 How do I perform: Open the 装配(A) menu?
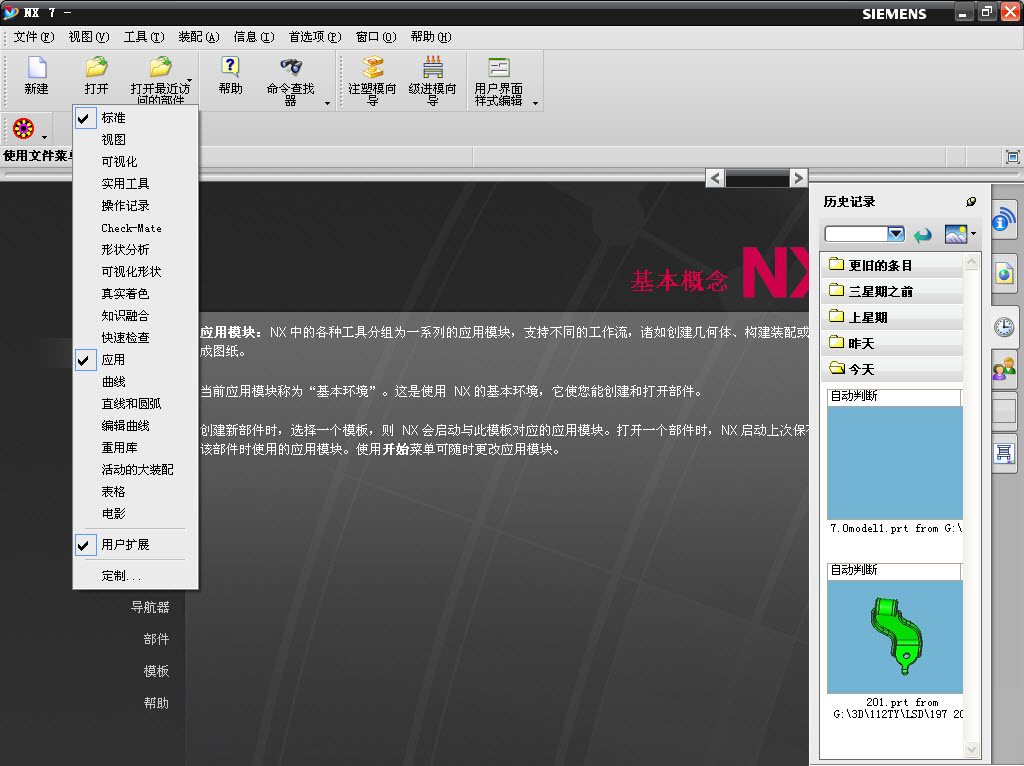[x=199, y=37]
